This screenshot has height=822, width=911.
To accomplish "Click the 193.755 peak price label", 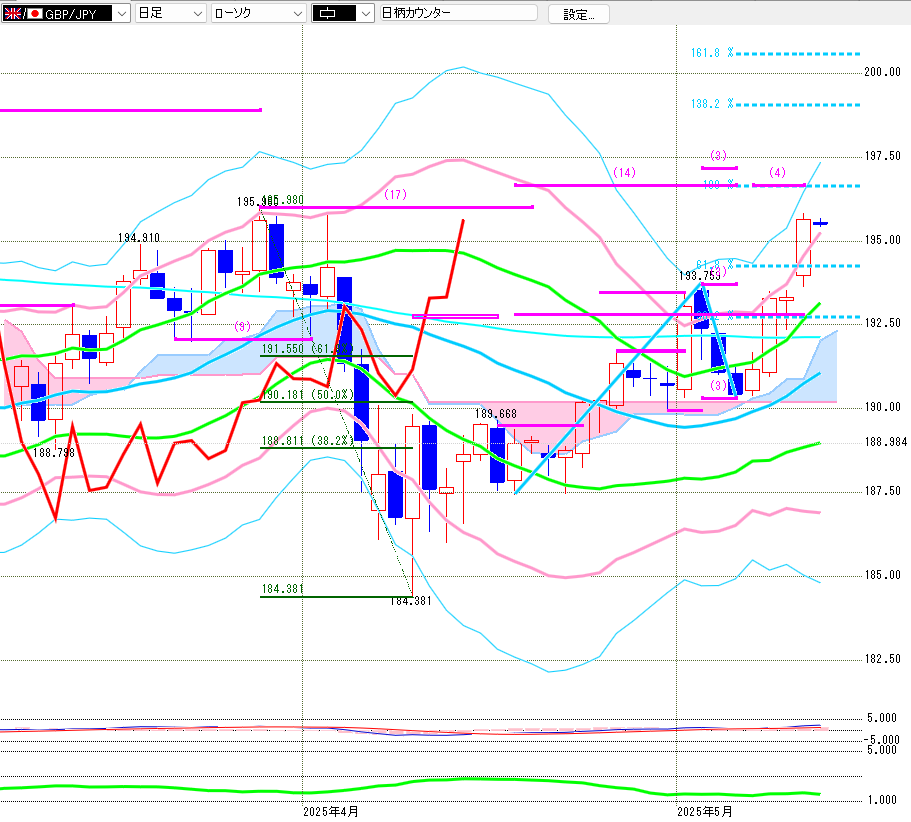I will tap(700, 276).
